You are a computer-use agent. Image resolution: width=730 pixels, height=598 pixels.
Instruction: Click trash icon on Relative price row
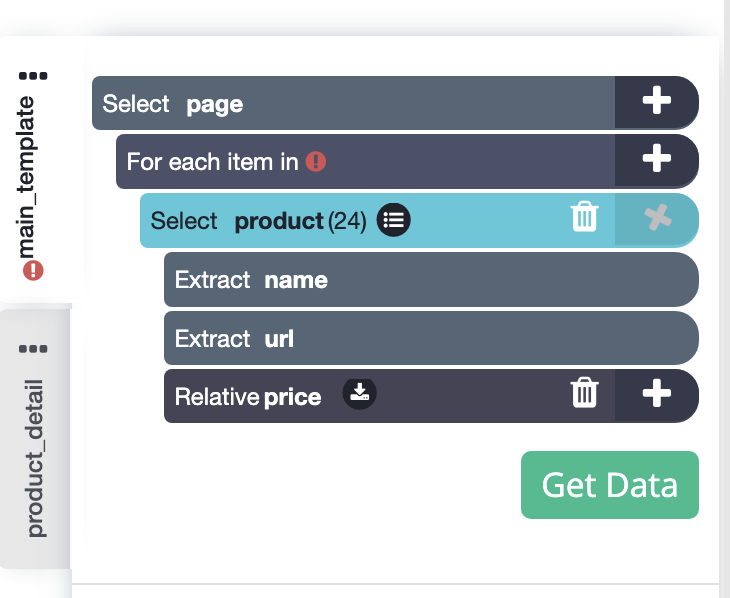click(584, 394)
